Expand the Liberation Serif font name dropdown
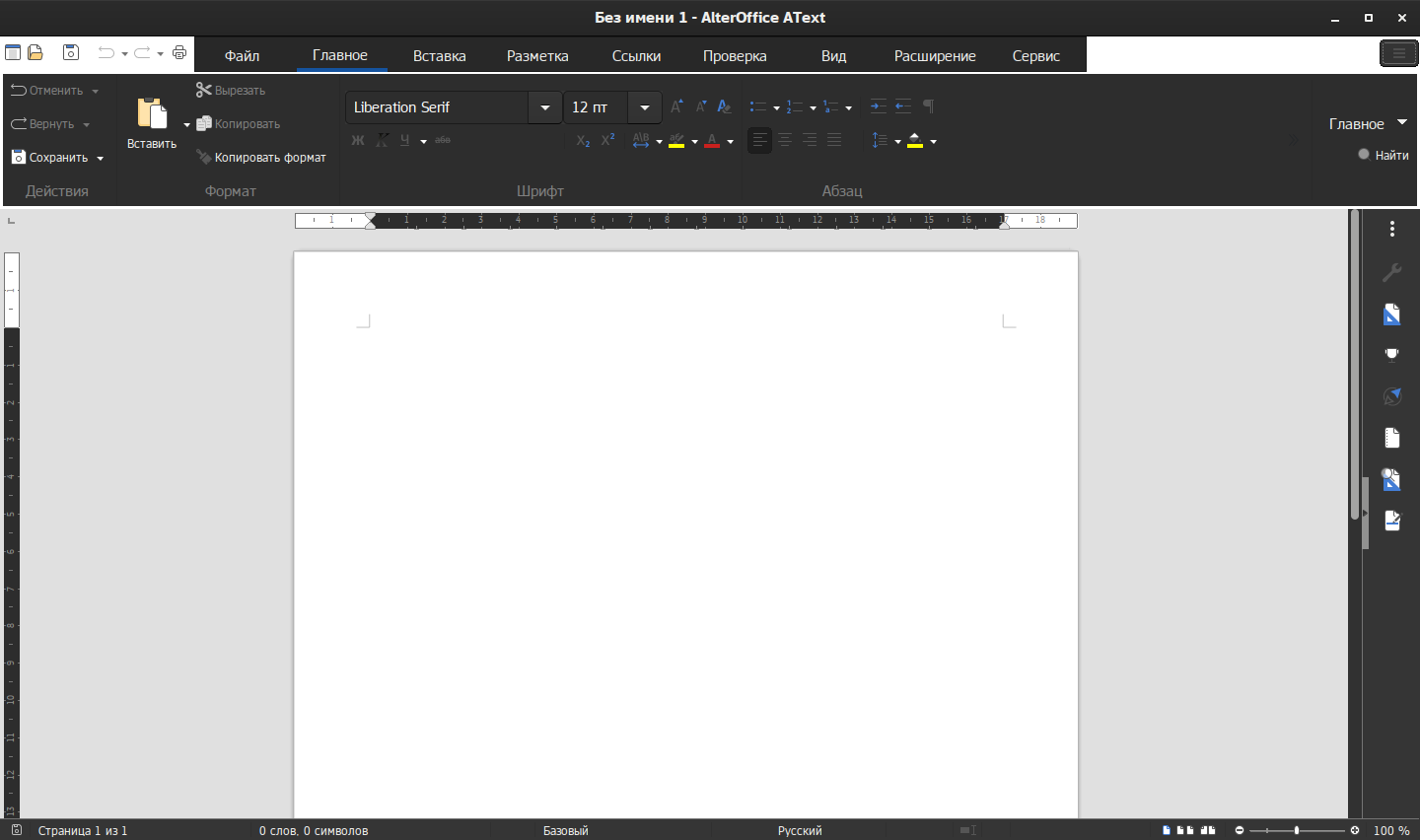The width and height of the screenshot is (1420, 840). click(544, 107)
